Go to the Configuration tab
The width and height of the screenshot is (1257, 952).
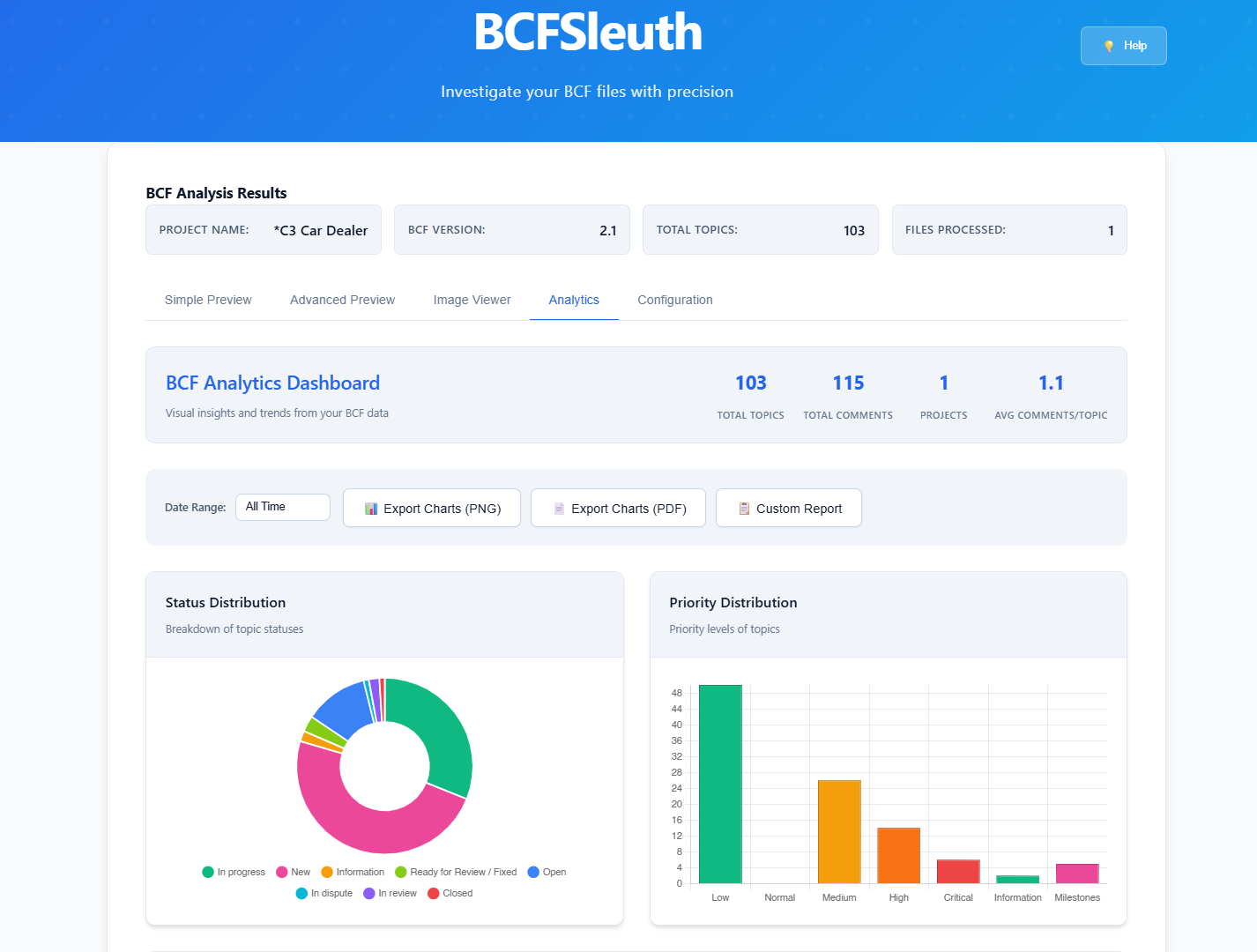click(x=675, y=300)
